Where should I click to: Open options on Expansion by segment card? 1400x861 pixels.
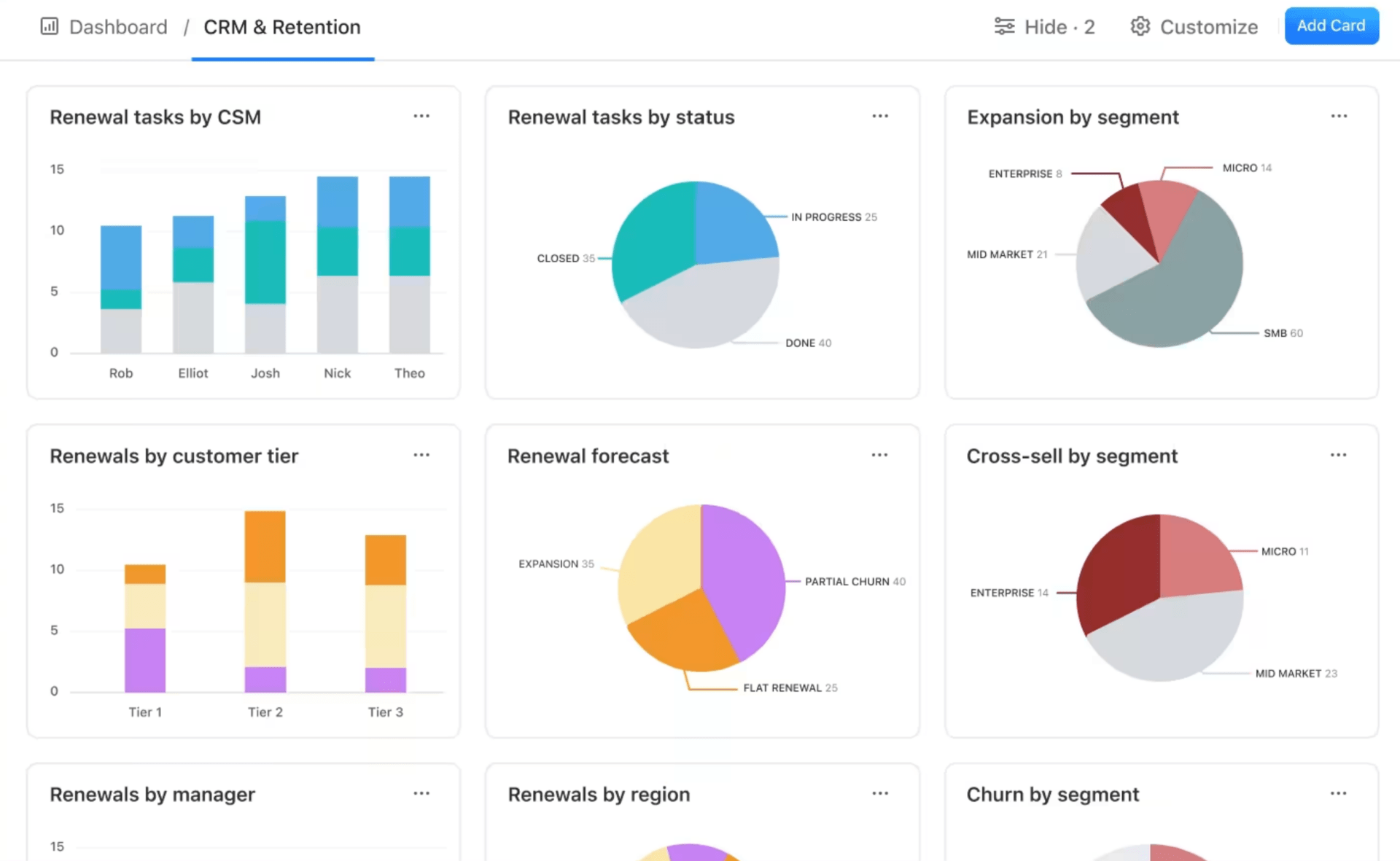pyautogui.click(x=1339, y=116)
